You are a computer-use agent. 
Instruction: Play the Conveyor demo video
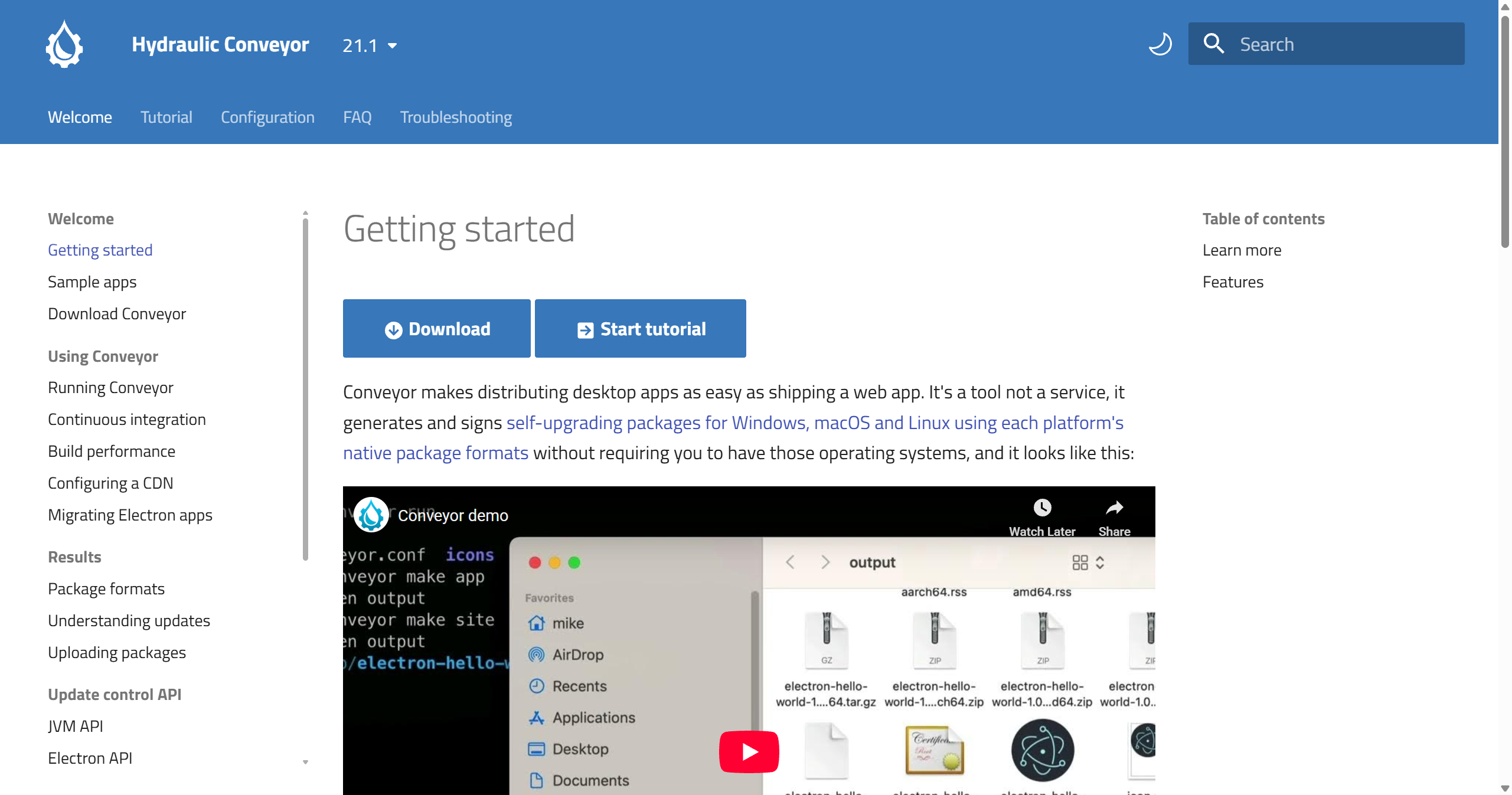pos(749,751)
